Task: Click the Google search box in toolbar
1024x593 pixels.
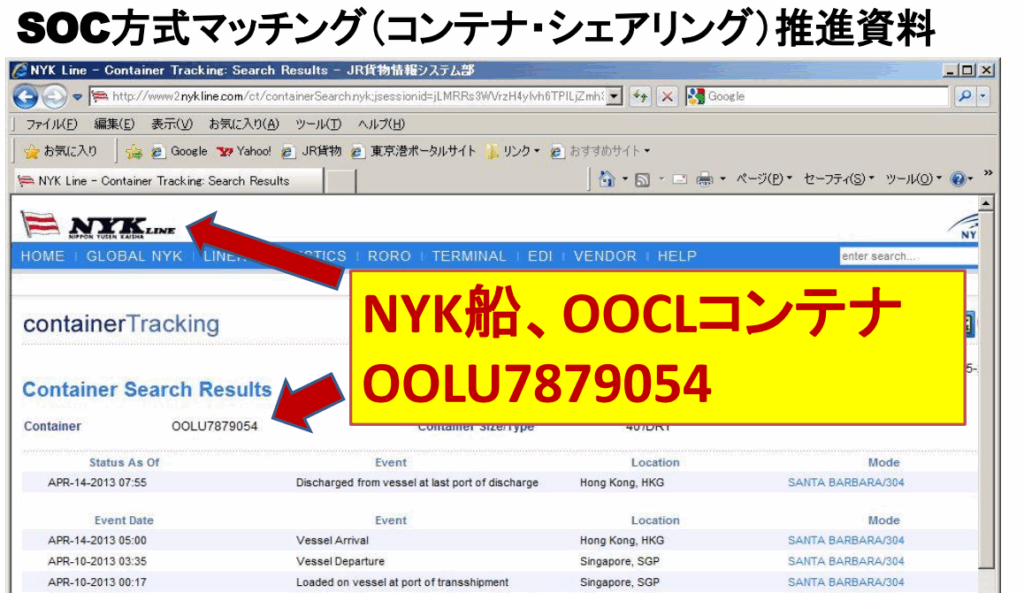Action: click(816, 97)
